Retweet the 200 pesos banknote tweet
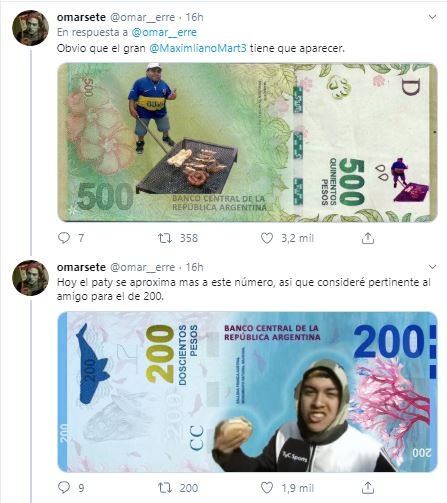Viewport: 447px width, 503px height. tap(165, 488)
